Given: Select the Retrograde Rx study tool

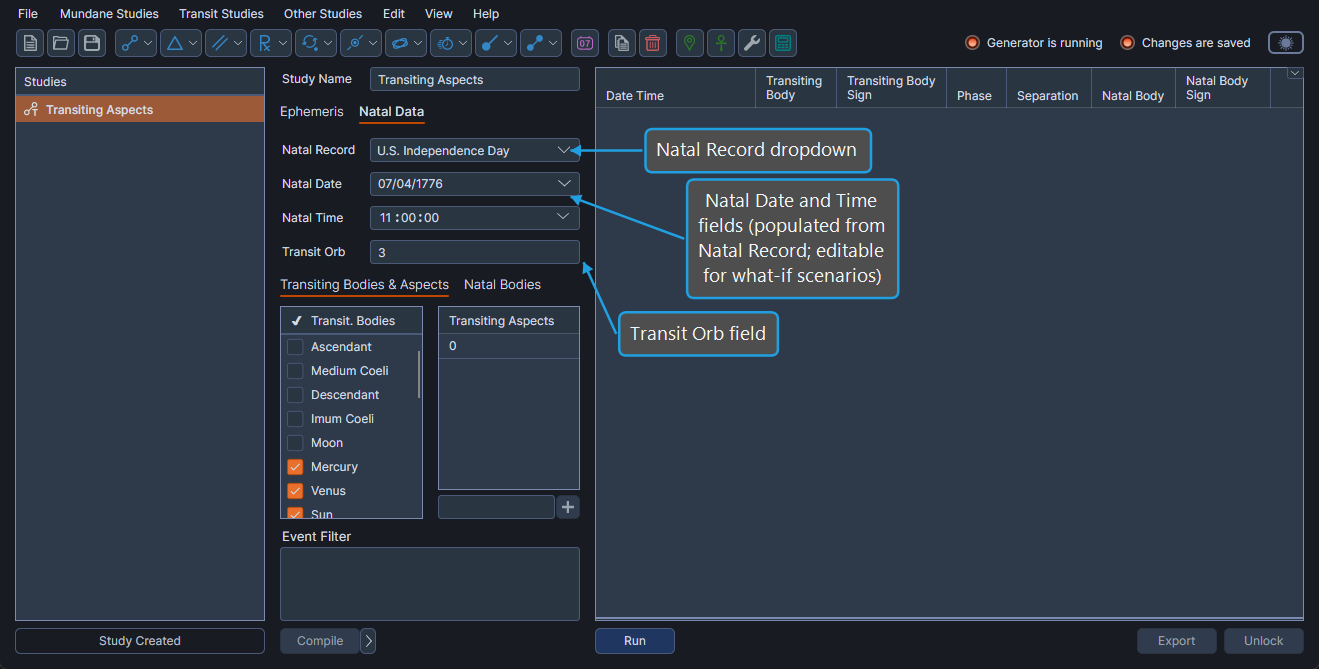Looking at the screenshot, I should point(271,43).
